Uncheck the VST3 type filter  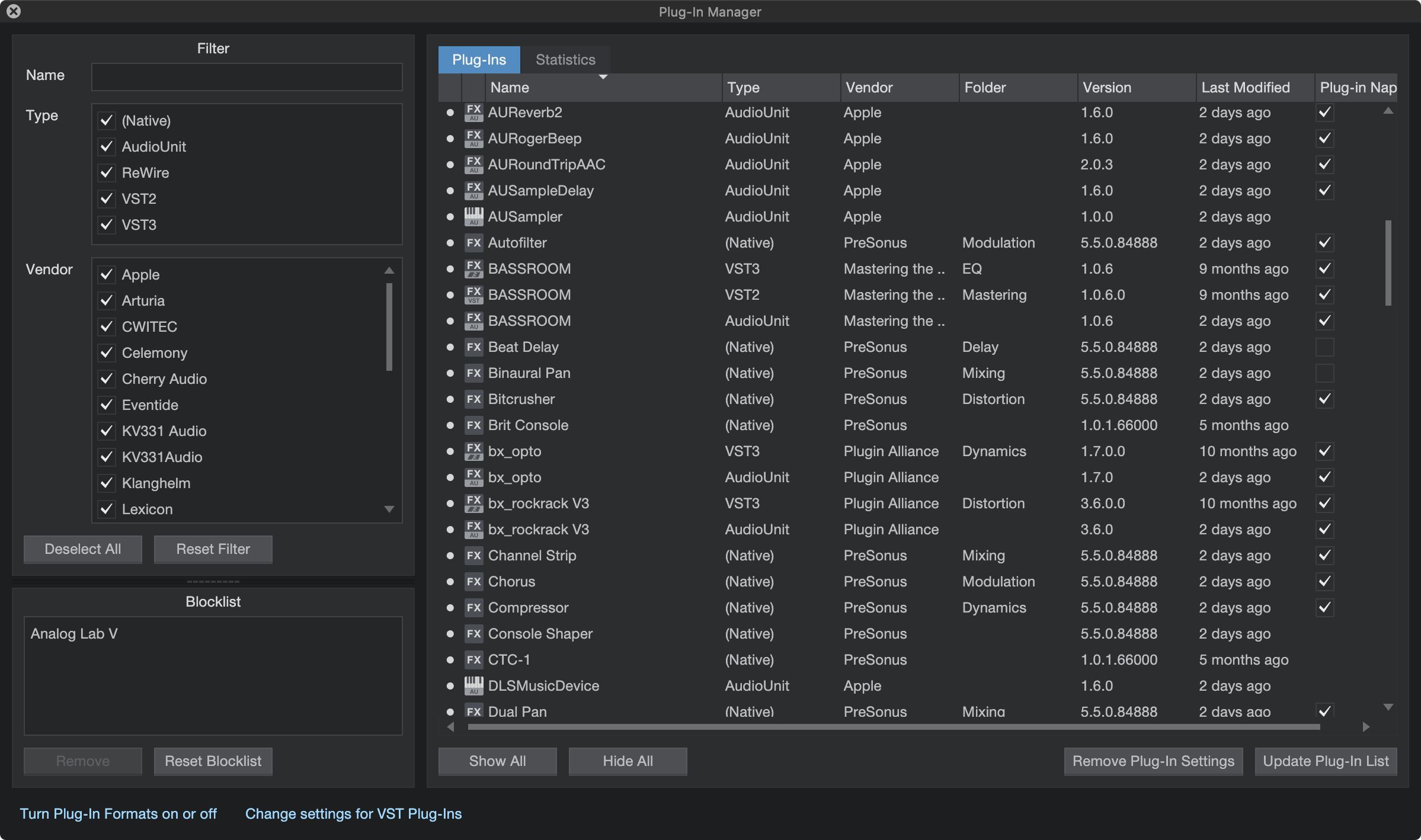click(x=107, y=225)
